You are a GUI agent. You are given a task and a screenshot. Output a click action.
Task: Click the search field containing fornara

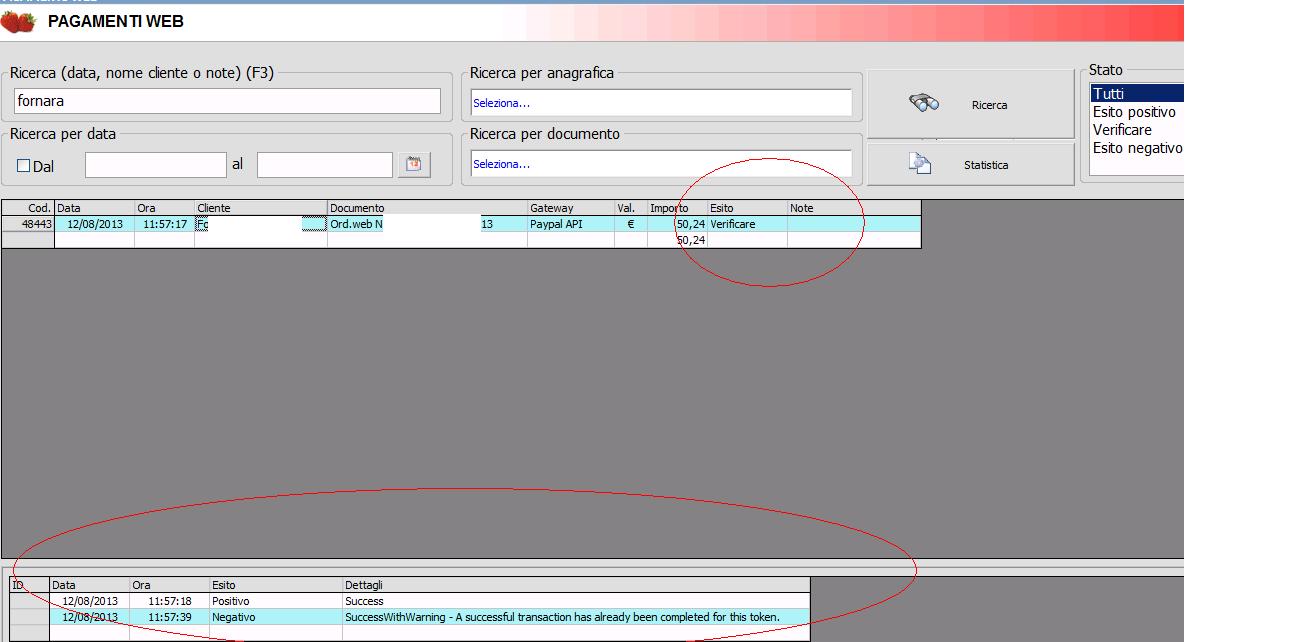click(227, 101)
